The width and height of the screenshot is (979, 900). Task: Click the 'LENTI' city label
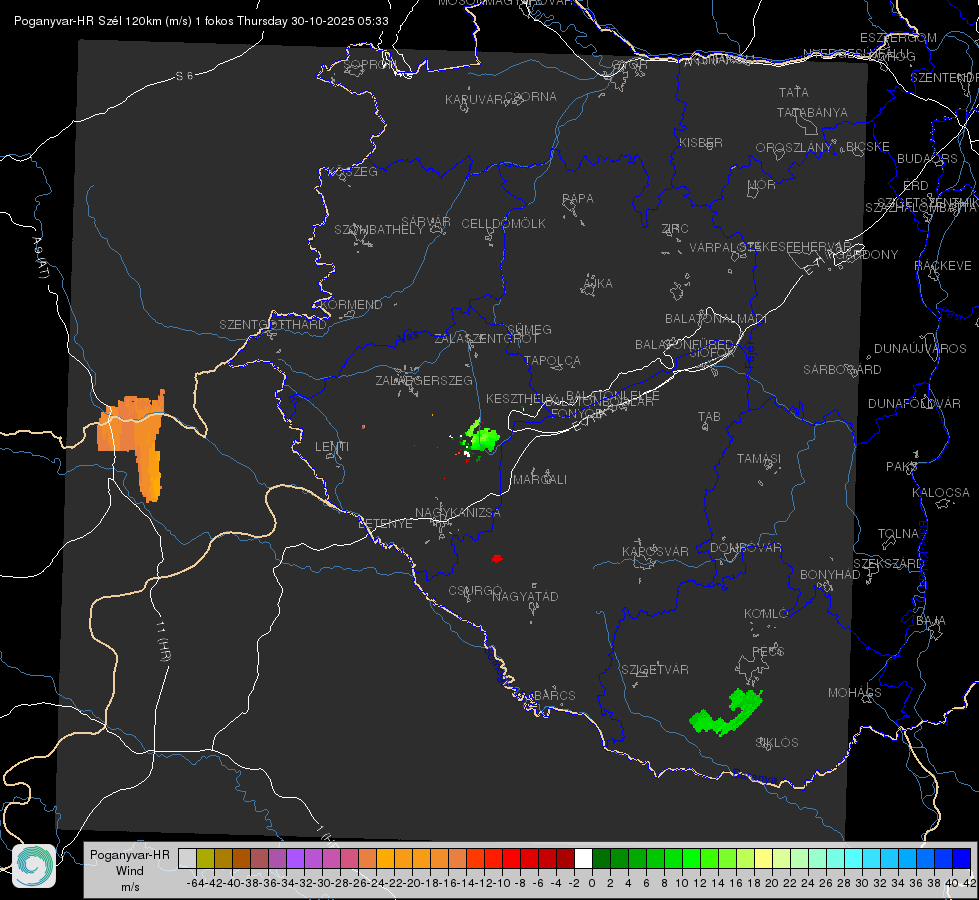[332, 447]
